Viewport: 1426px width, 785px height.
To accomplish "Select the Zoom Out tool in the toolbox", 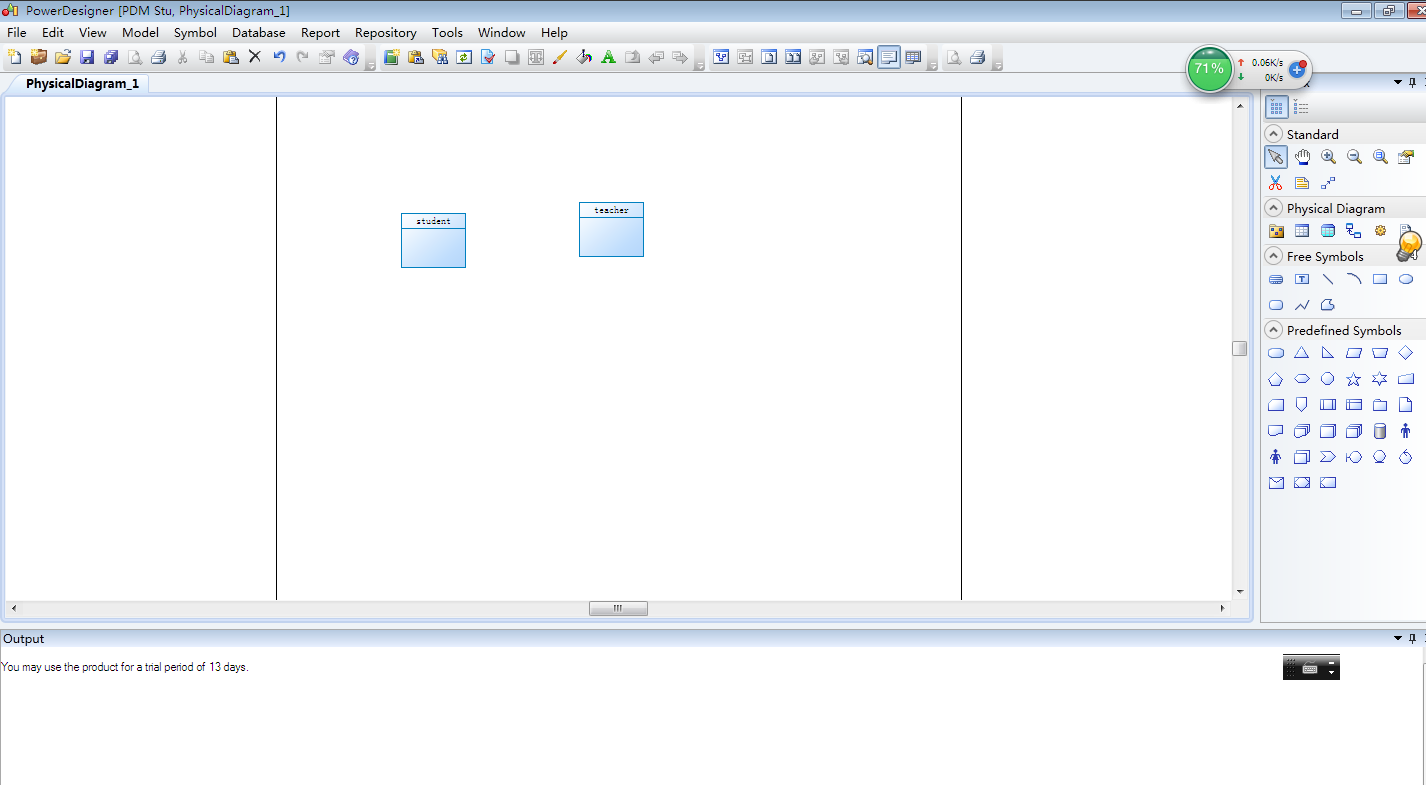I will point(1354,157).
